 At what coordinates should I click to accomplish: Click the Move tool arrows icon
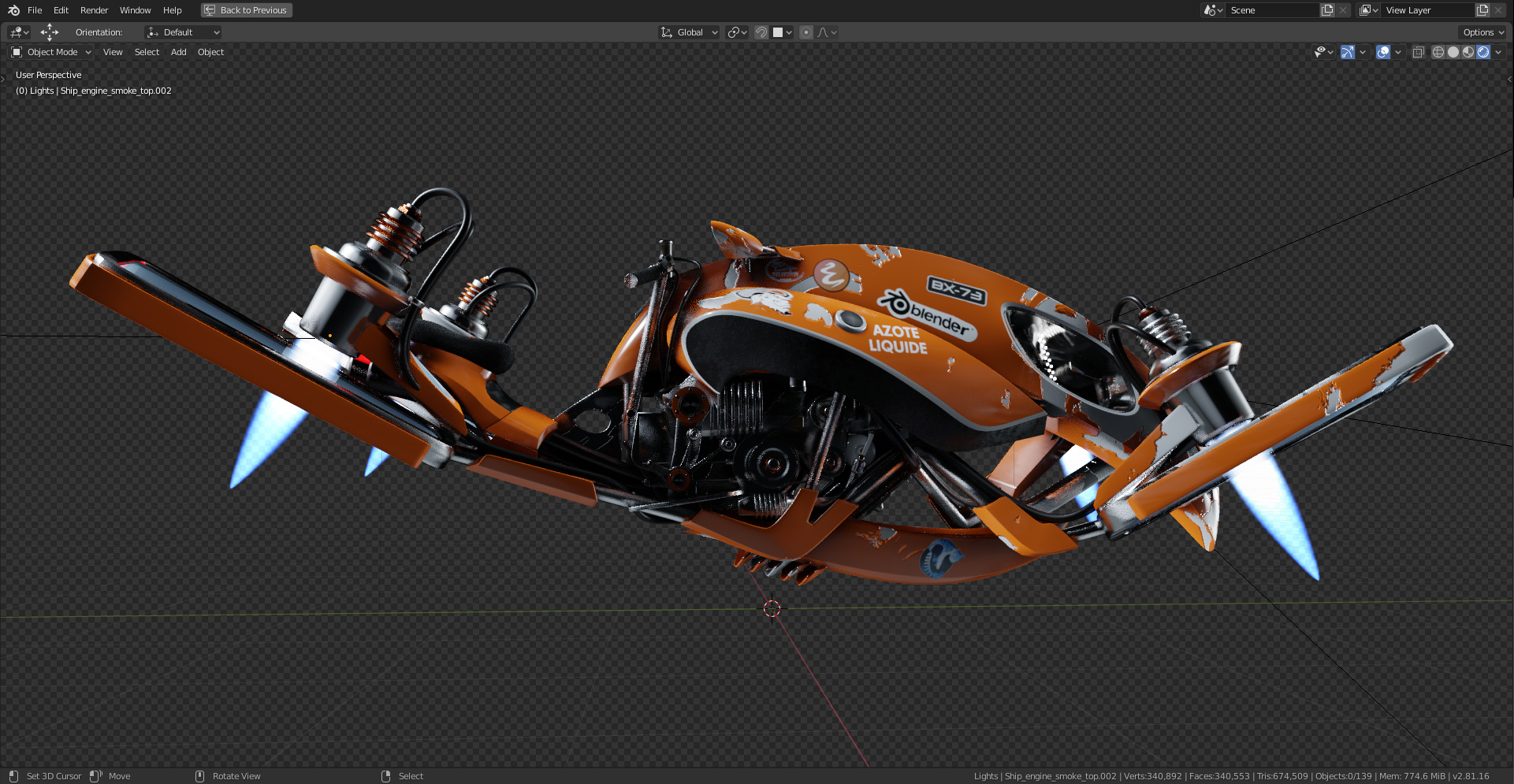[x=50, y=32]
